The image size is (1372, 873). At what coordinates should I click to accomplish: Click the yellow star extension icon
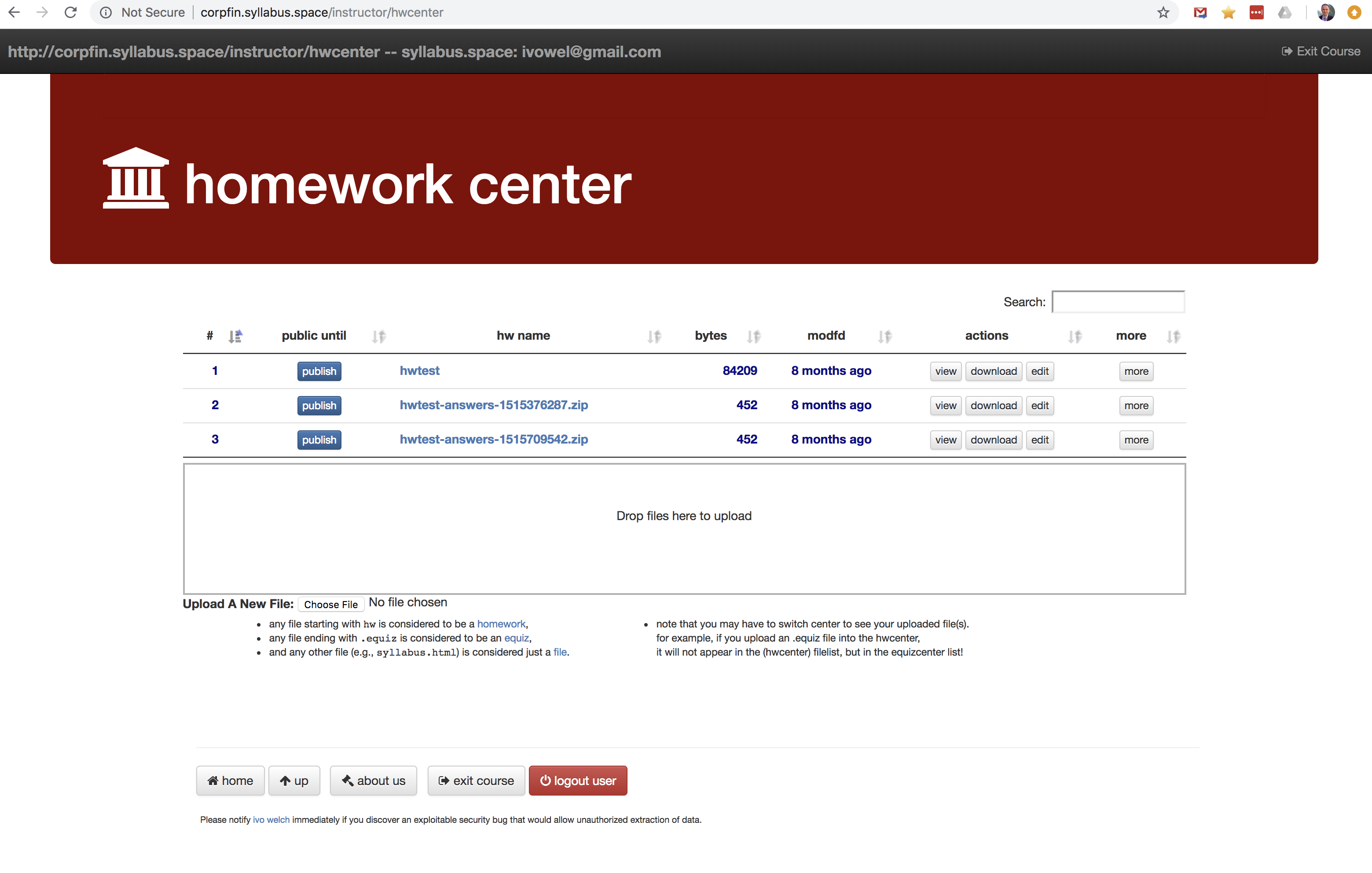pyautogui.click(x=1229, y=12)
